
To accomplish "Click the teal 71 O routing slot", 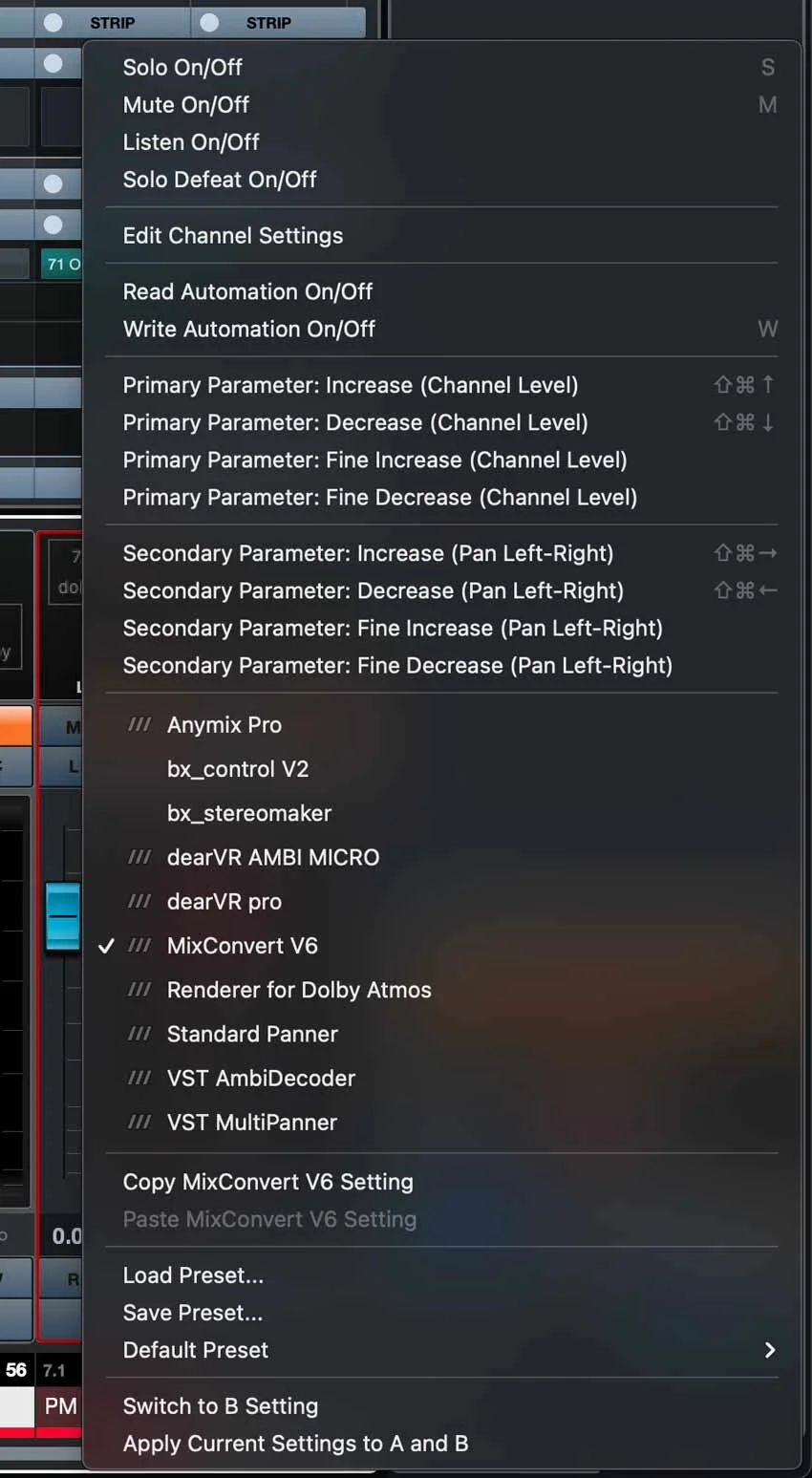I will [x=61, y=265].
